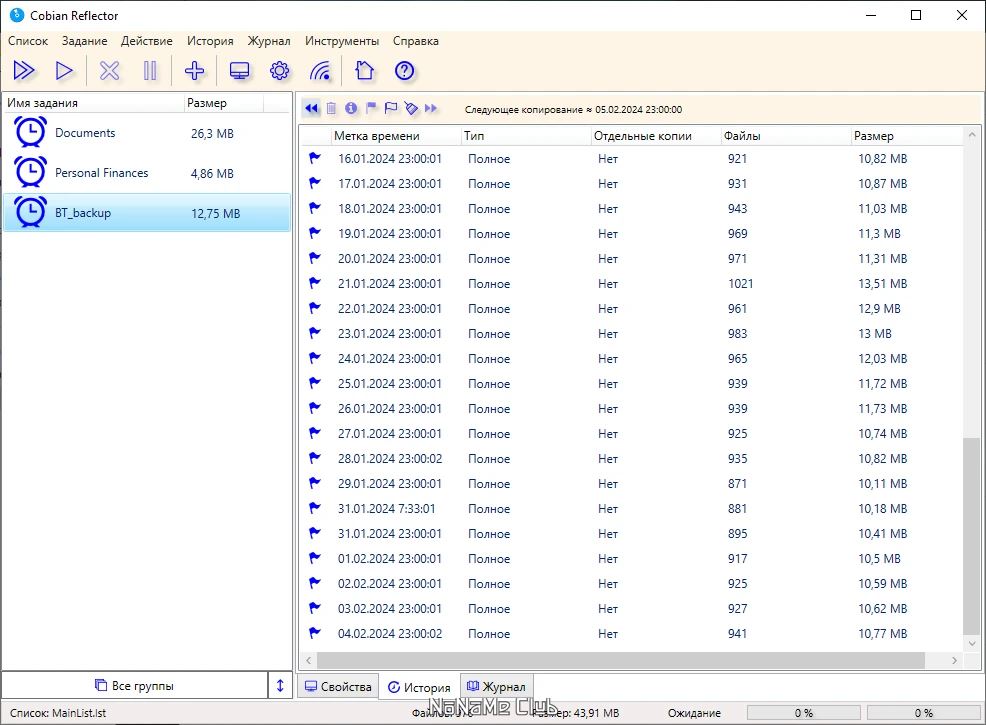Screen dimensions: 986x725
Task: Switch to the Свойства tab
Action: click(x=341, y=687)
